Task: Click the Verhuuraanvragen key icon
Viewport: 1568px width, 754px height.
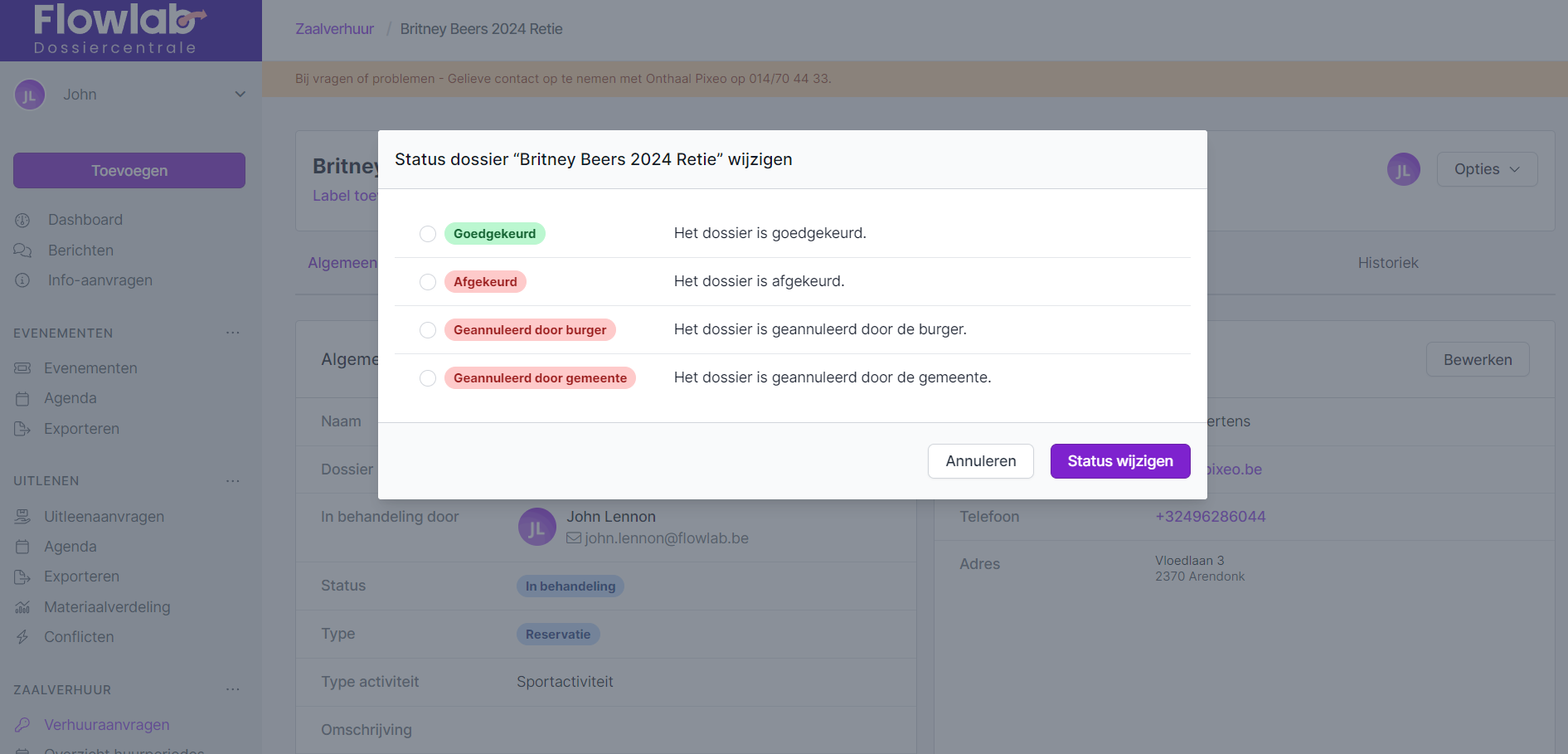Action: pyautogui.click(x=22, y=725)
